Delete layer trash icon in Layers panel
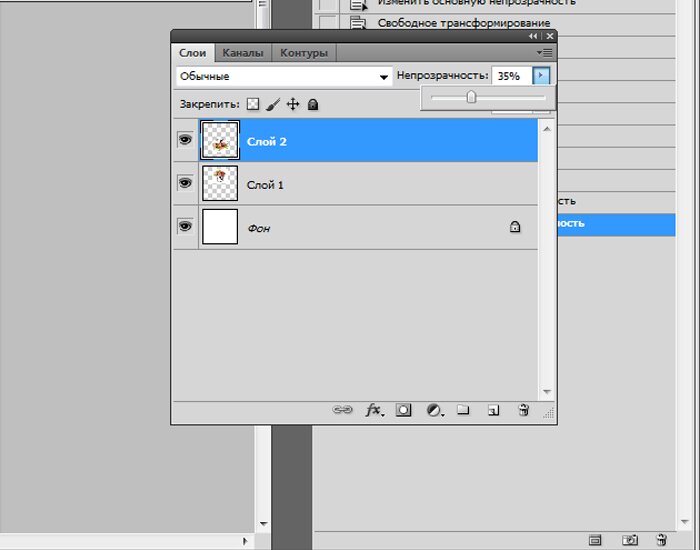Image resolution: width=700 pixels, height=550 pixels. coord(524,409)
